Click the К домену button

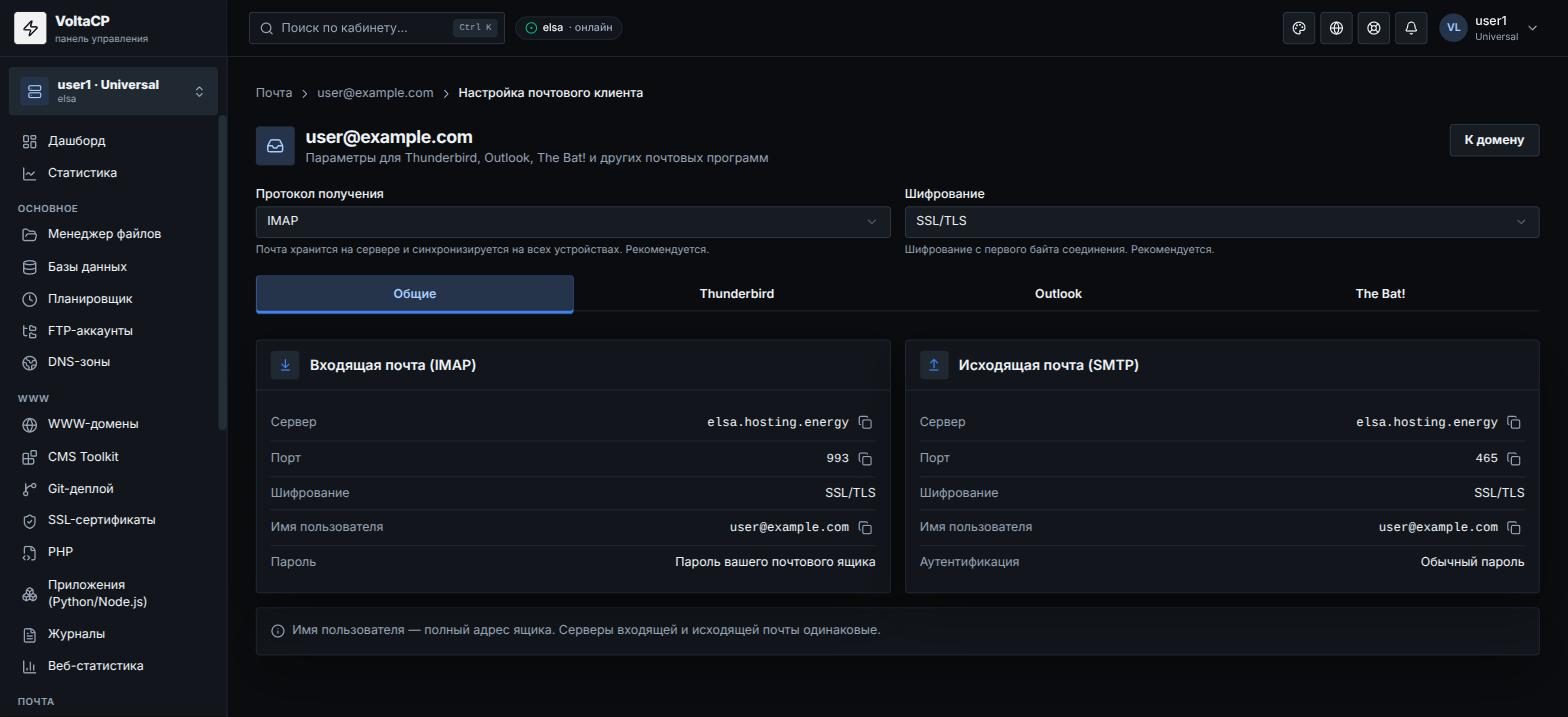pos(1494,140)
